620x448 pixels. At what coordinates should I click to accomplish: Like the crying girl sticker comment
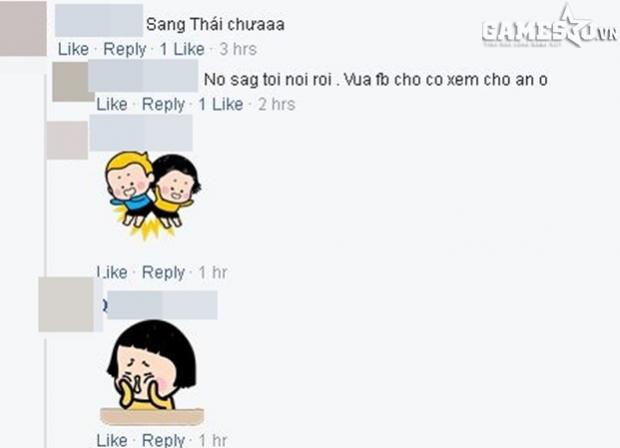pos(112,440)
